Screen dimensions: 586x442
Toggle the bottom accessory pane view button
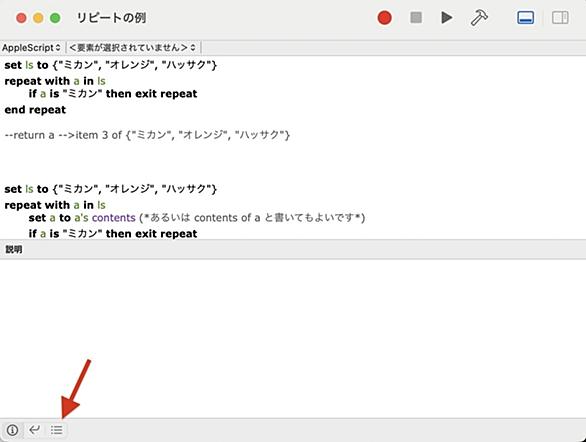(x=525, y=18)
